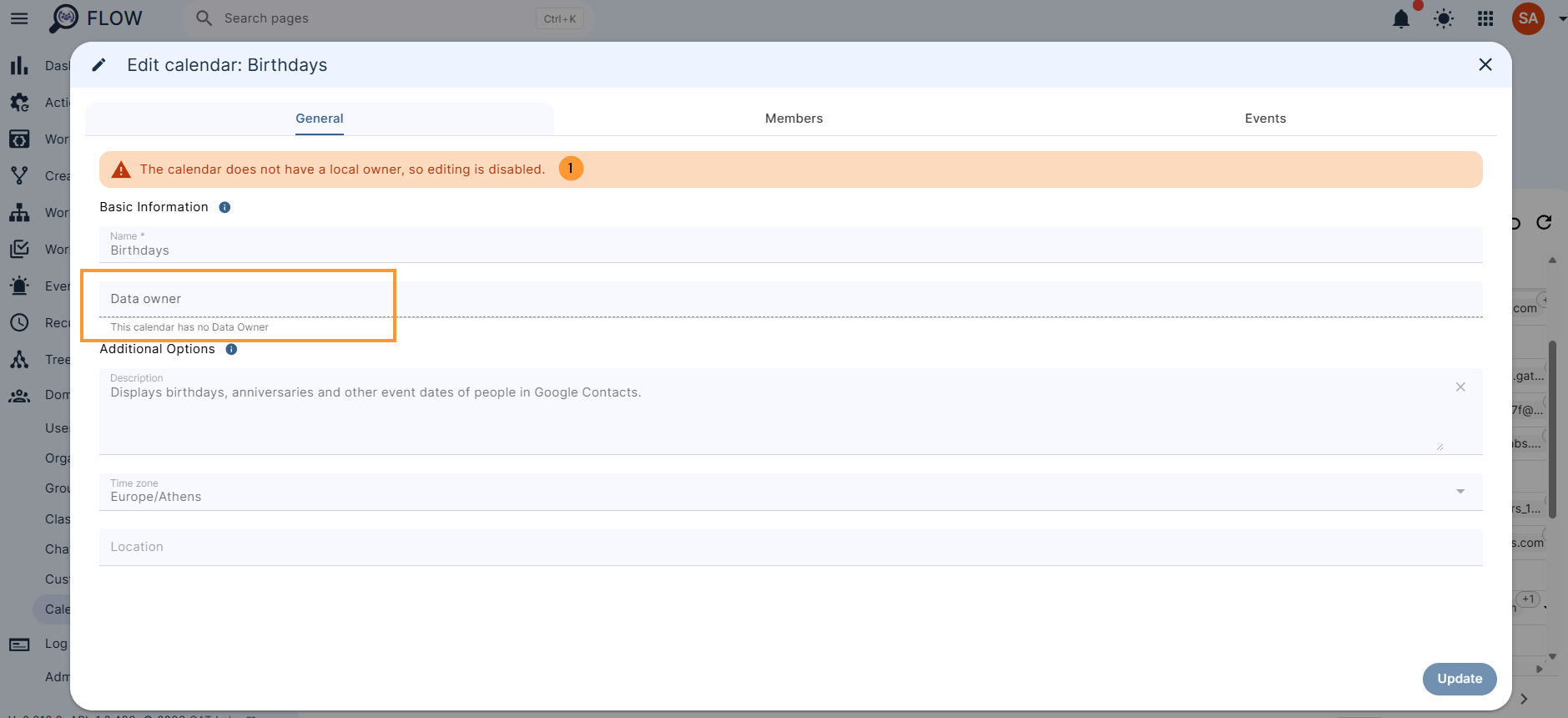This screenshot has width=1568, height=718.
Task: Click the refresh icon behind the dialog
Action: 1545,222
